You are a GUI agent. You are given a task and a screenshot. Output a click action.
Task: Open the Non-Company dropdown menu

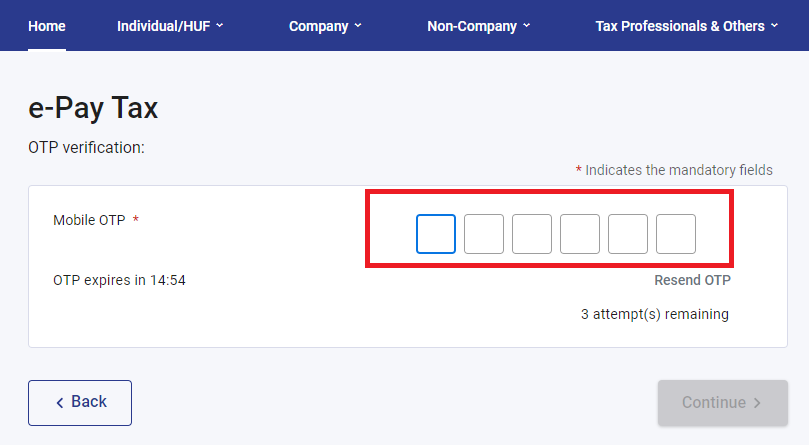[472, 26]
